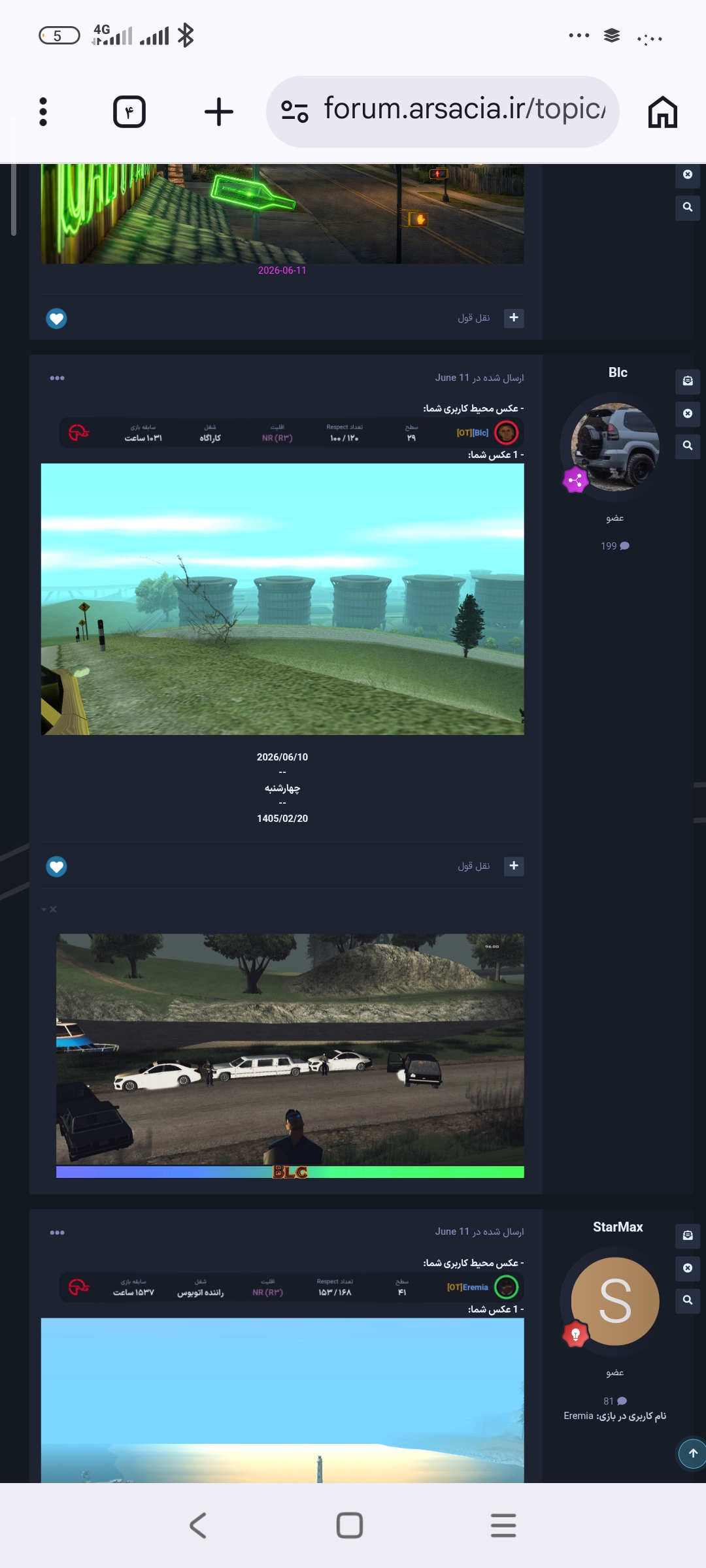
Task: Open Blc's car avatar picture
Action: click(x=615, y=447)
